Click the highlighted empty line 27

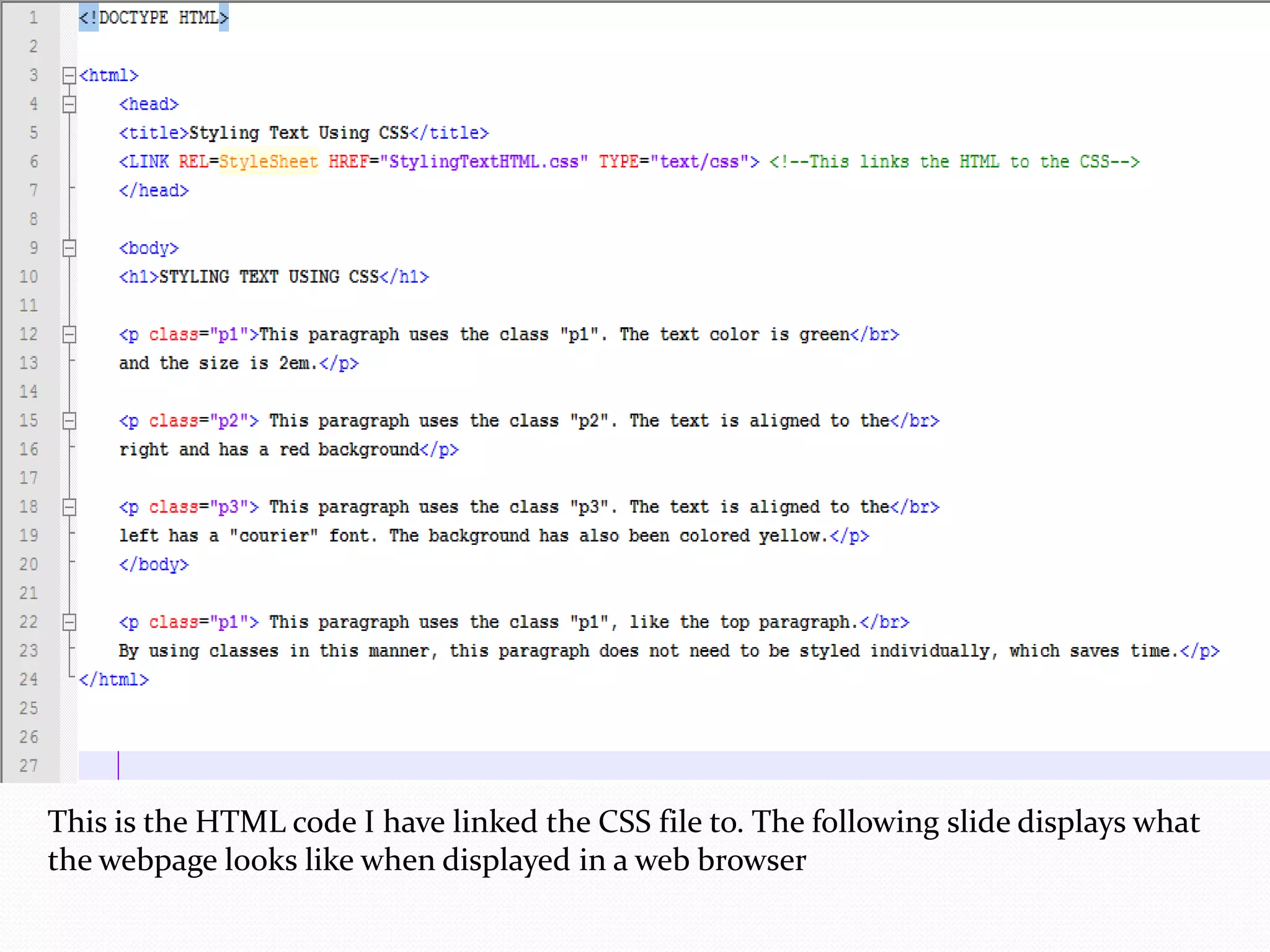coord(620,766)
